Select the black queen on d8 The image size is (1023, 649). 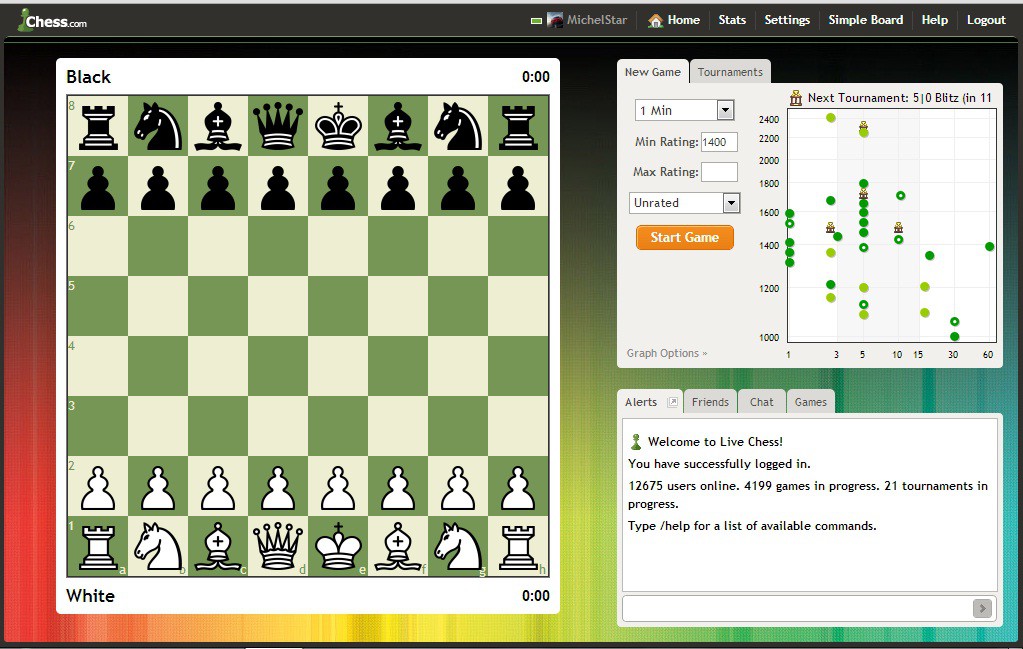(278, 126)
